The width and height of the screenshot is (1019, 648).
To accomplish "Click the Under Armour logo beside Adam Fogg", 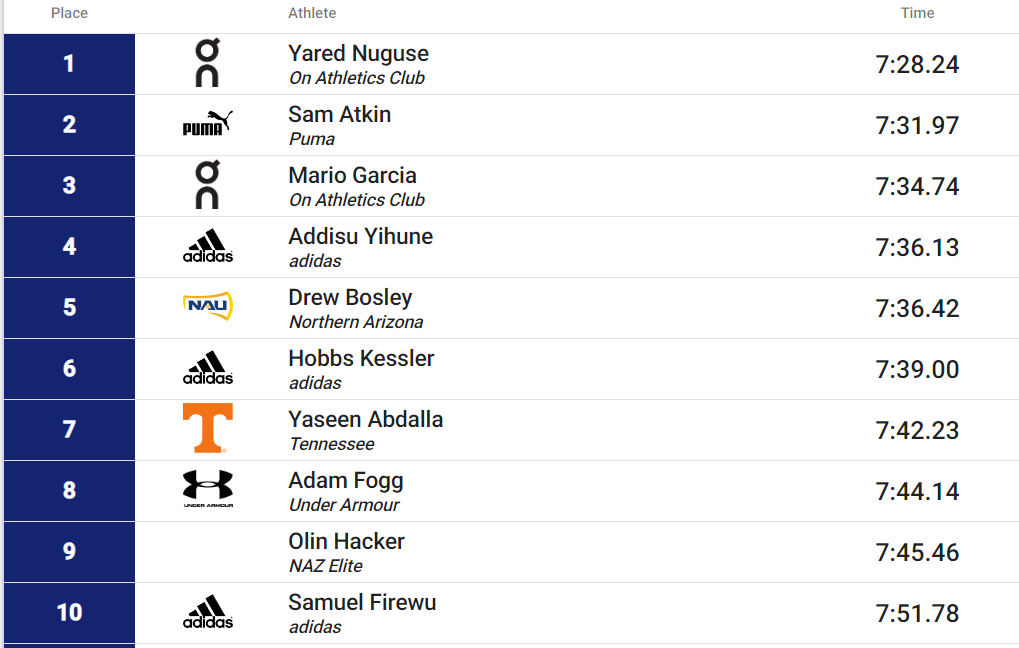I will tap(207, 489).
